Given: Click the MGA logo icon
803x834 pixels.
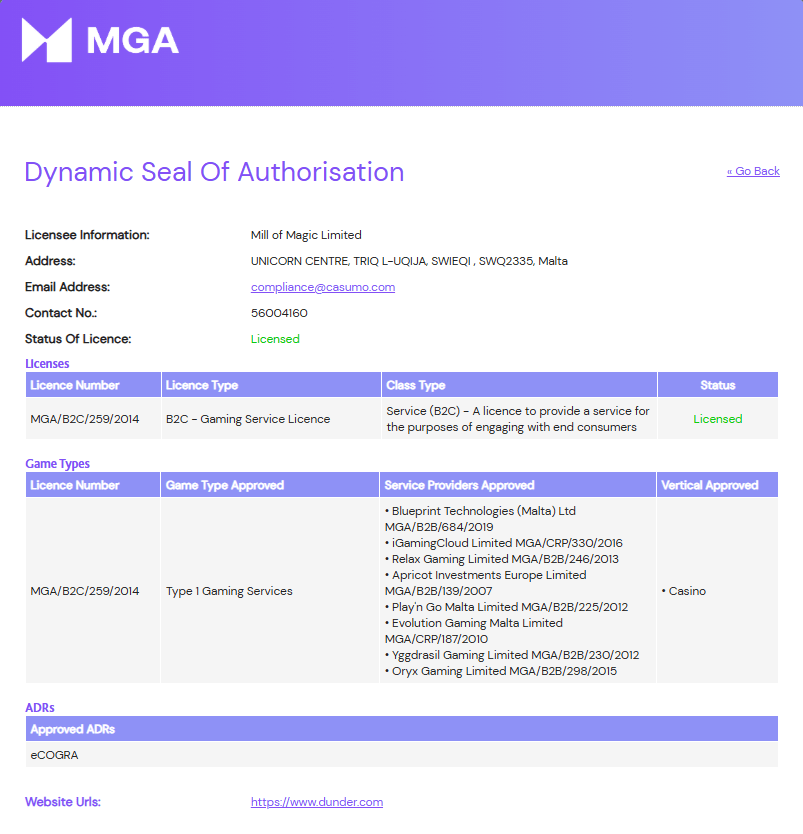Looking at the screenshot, I should pos(47,40).
